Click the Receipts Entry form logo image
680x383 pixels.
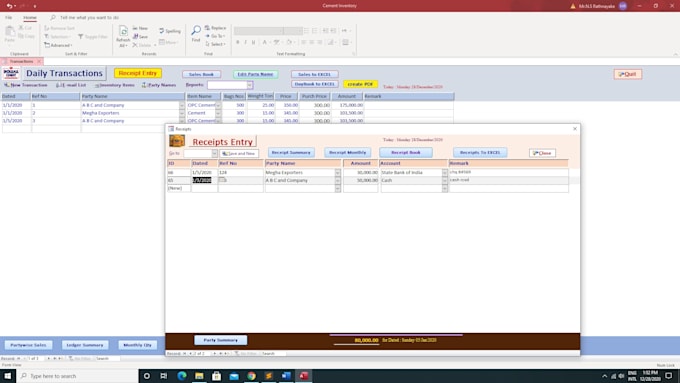point(177,141)
